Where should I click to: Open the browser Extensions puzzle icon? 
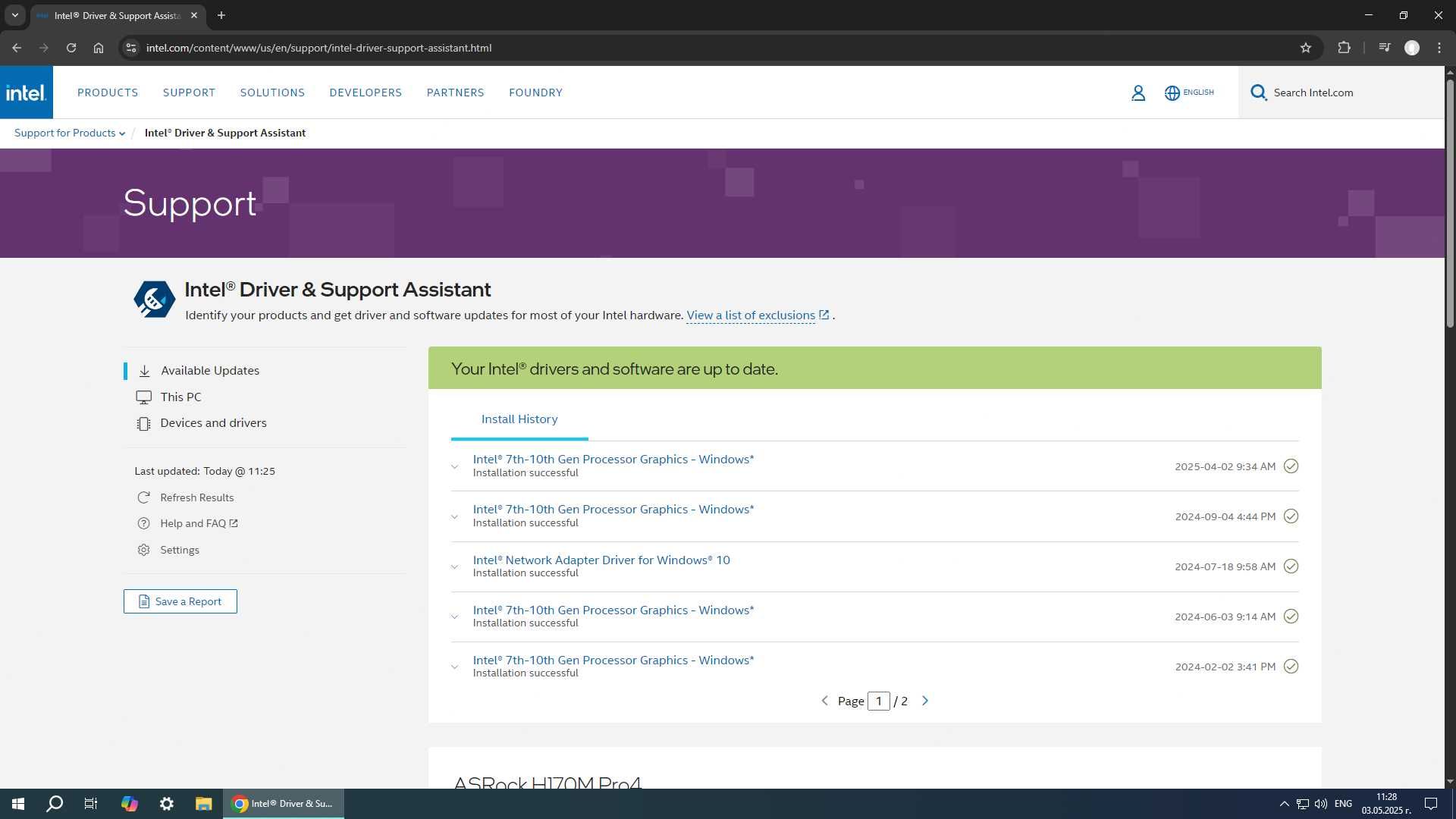click(x=1344, y=48)
